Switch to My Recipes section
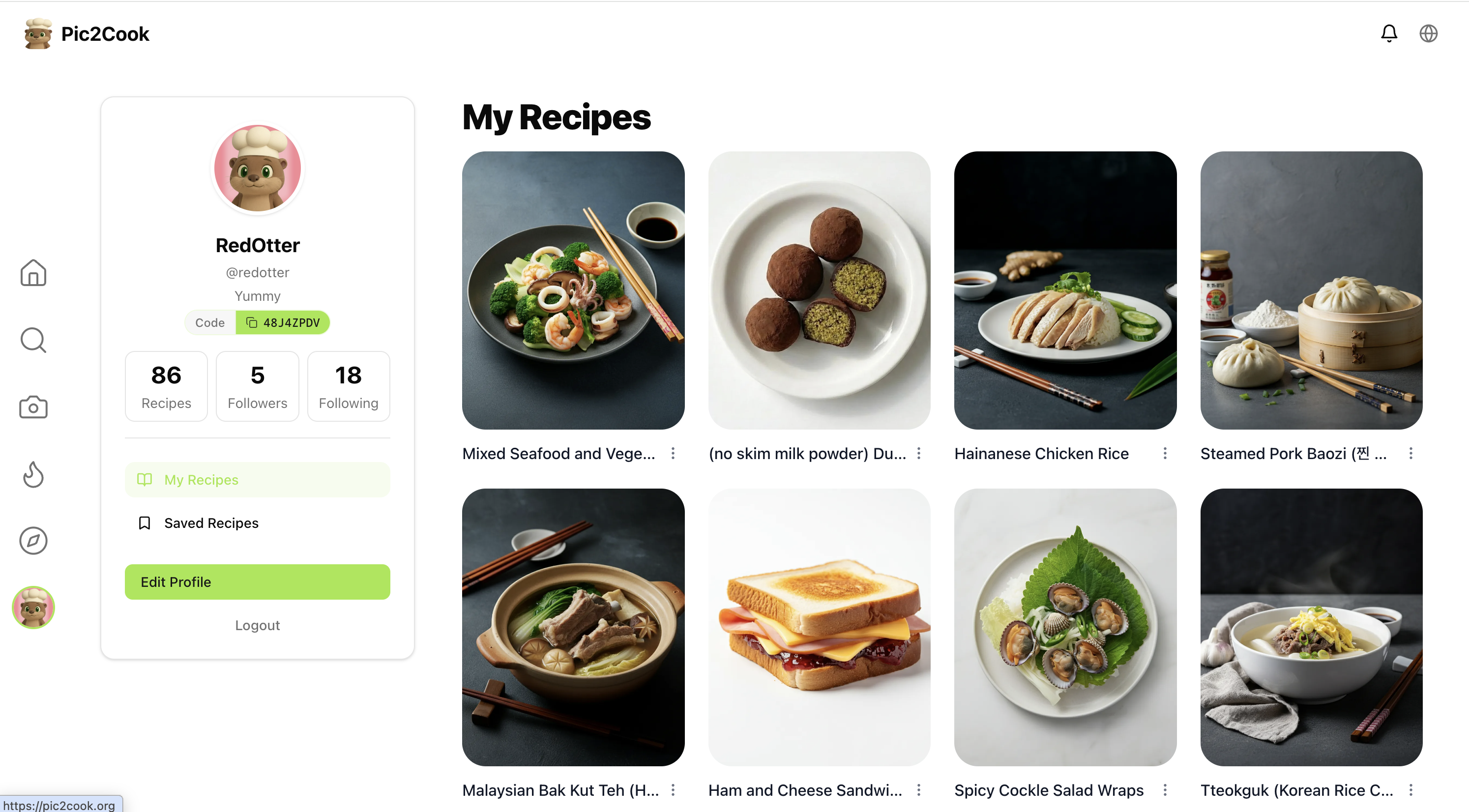Viewport: 1469px width, 812px height. pyautogui.click(x=257, y=480)
